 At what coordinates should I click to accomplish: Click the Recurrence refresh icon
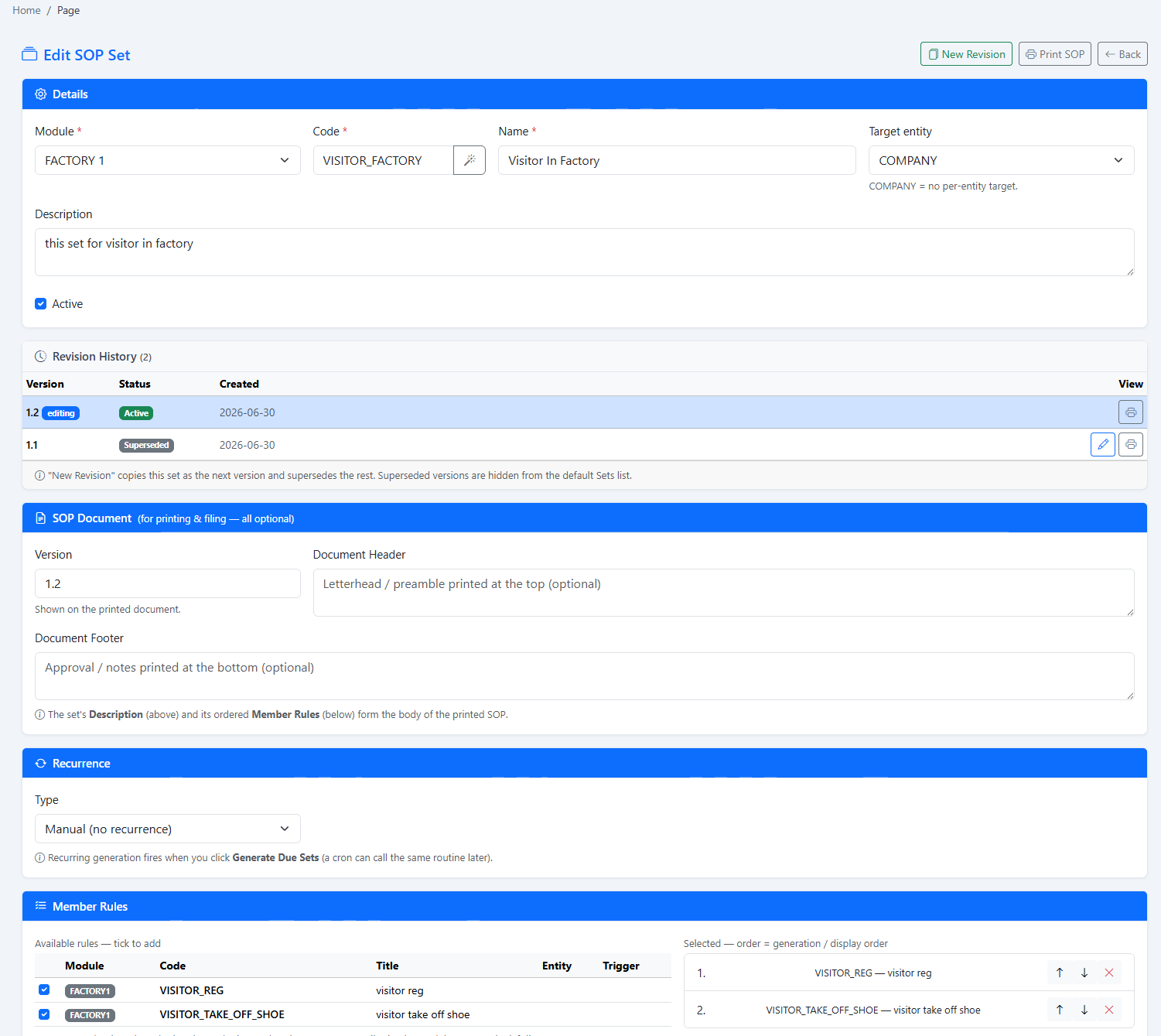tap(41, 764)
